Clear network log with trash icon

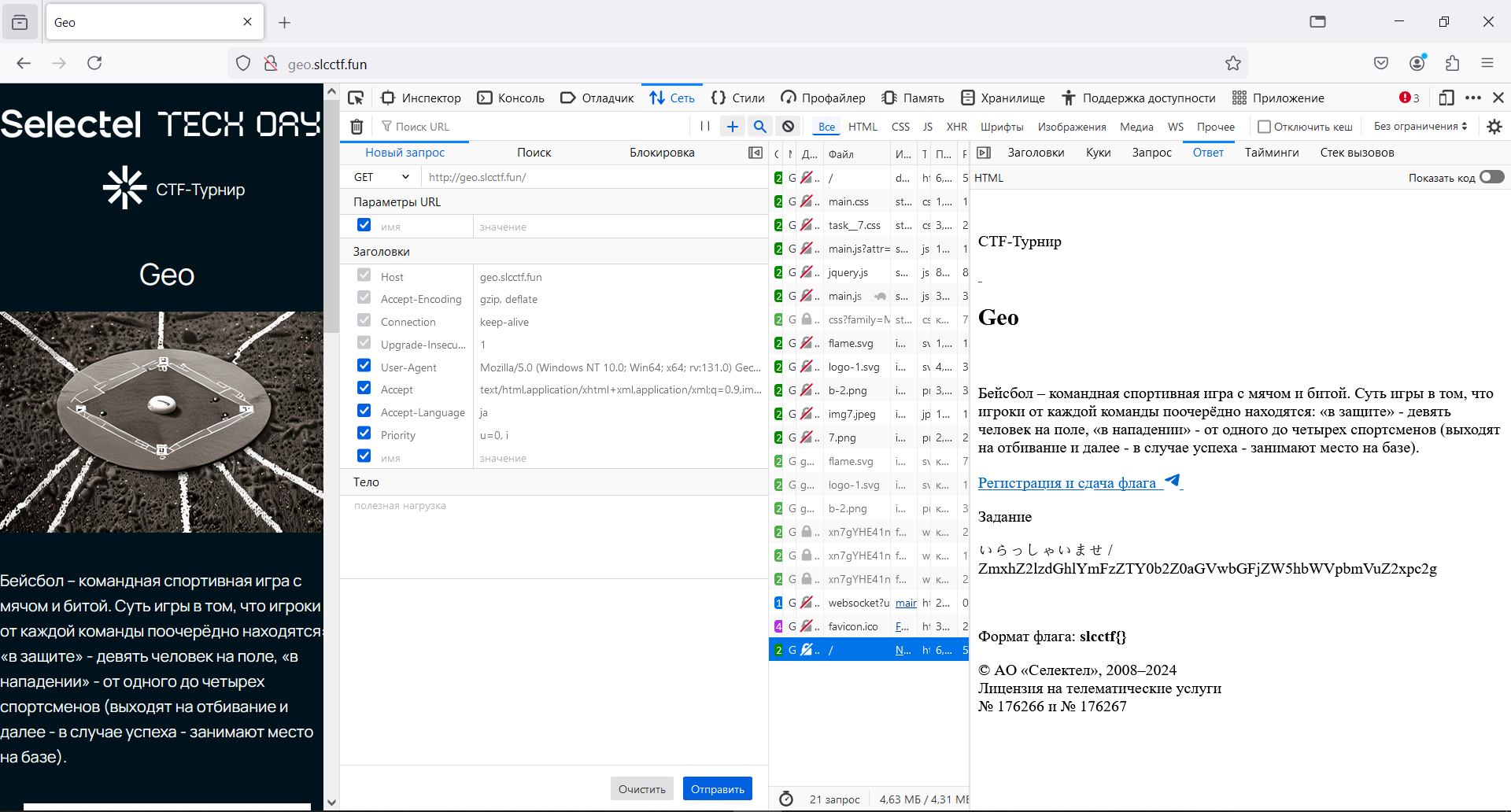[357, 126]
